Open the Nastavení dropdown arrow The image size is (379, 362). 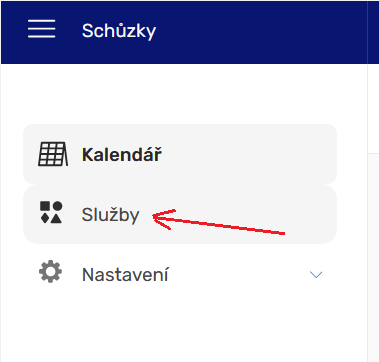coord(316,275)
